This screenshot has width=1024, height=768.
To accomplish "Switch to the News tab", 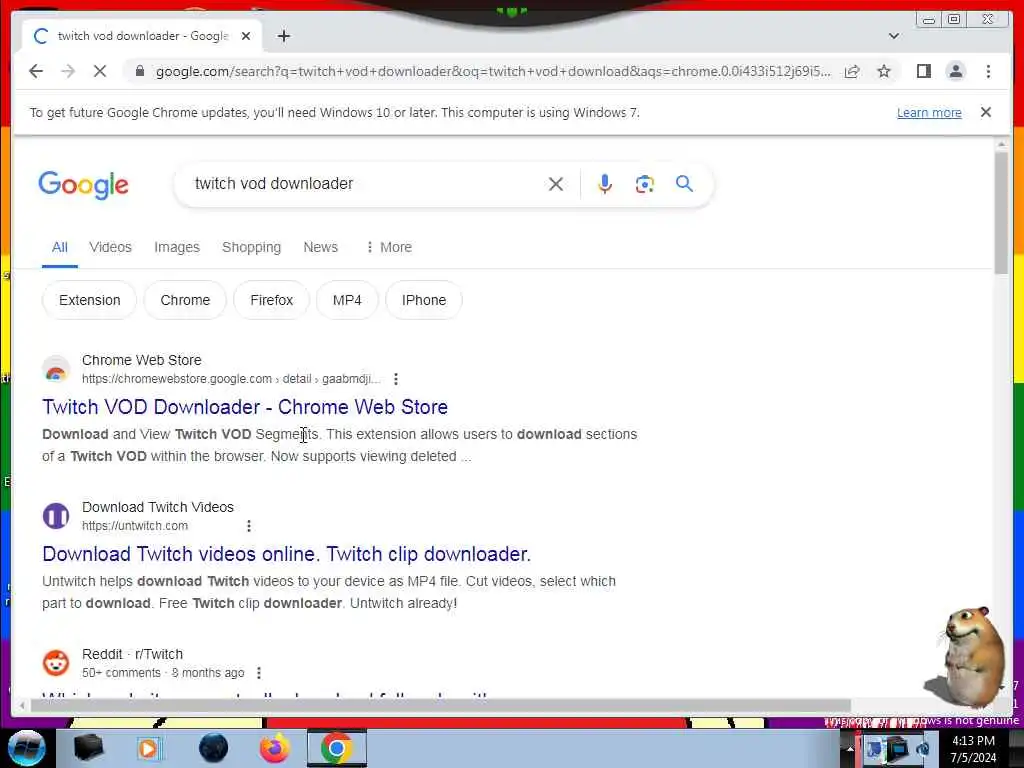I will tap(320, 248).
